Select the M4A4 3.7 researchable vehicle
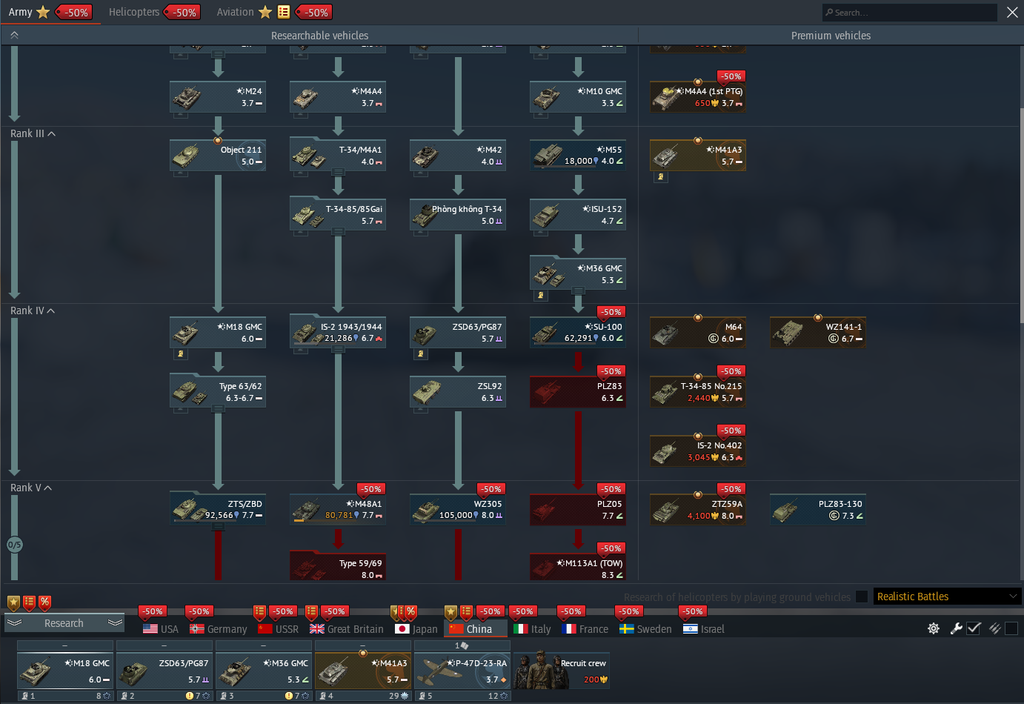Screen dimensions: 1024x704 tap(338, 97)
